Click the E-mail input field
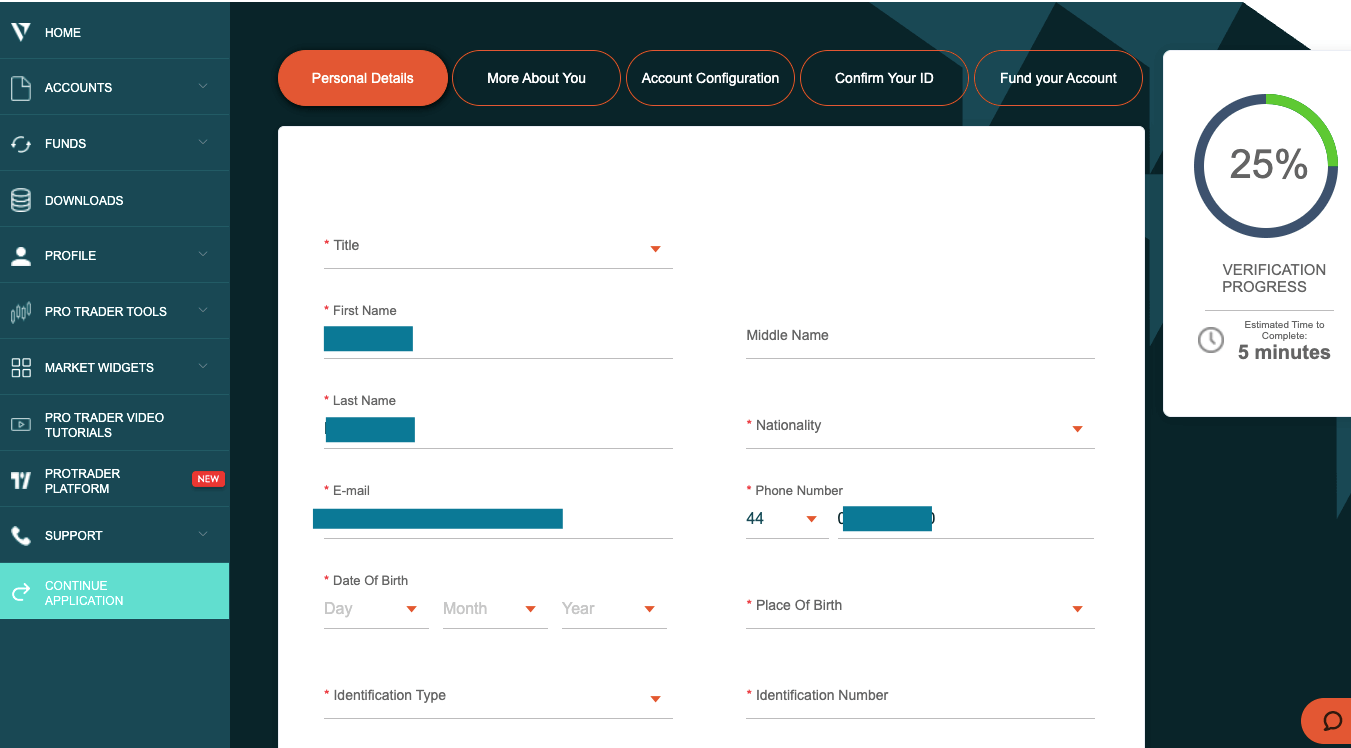The width and height of the screenshot is (1351, 748). pos(498,519)
